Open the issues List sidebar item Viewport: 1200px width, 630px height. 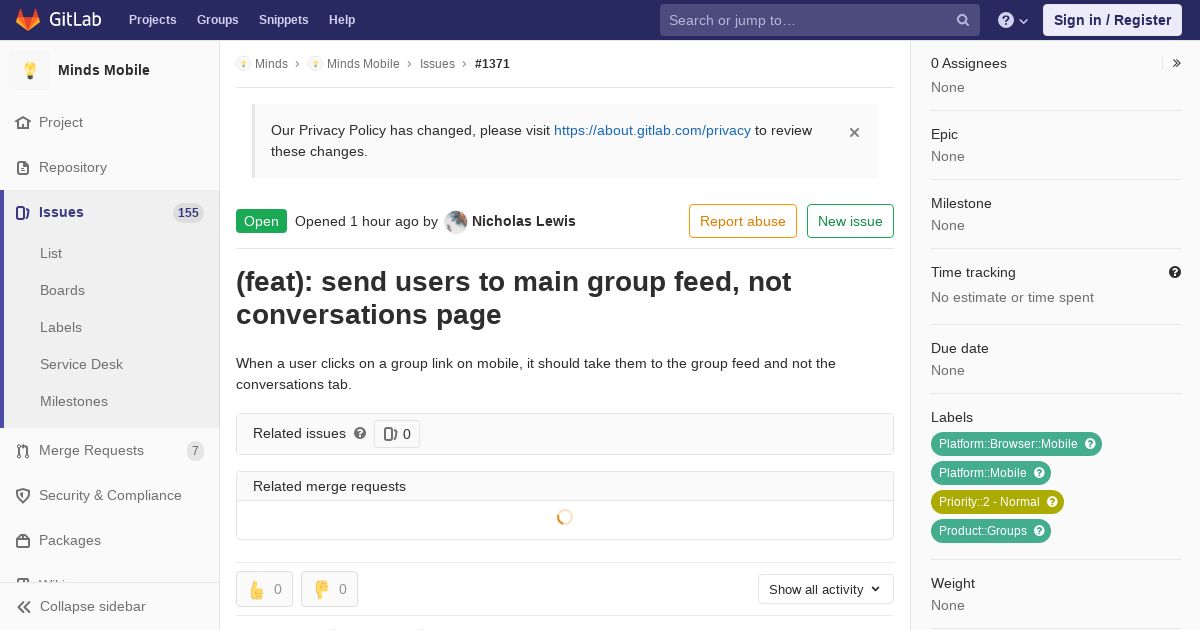[51, 253]
